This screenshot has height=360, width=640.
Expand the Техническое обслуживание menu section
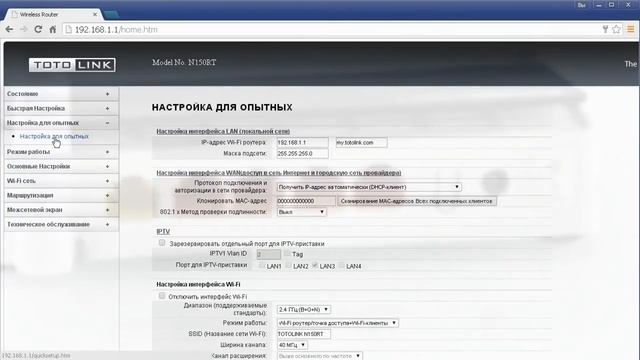point(61,224)
